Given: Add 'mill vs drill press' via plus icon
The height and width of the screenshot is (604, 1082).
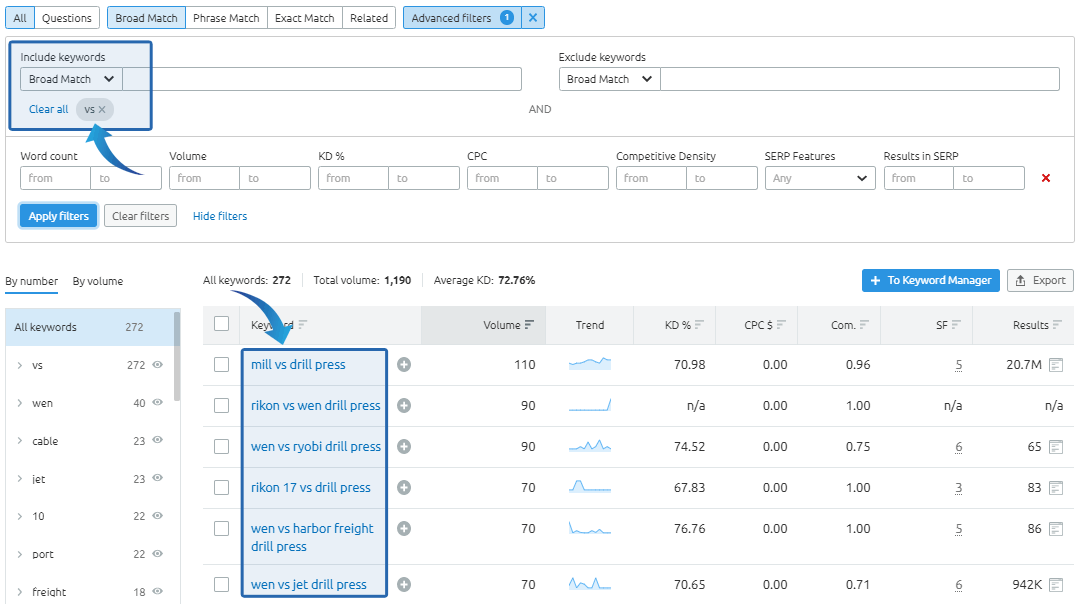Looking at the screenshot, I should click(404, 364).
